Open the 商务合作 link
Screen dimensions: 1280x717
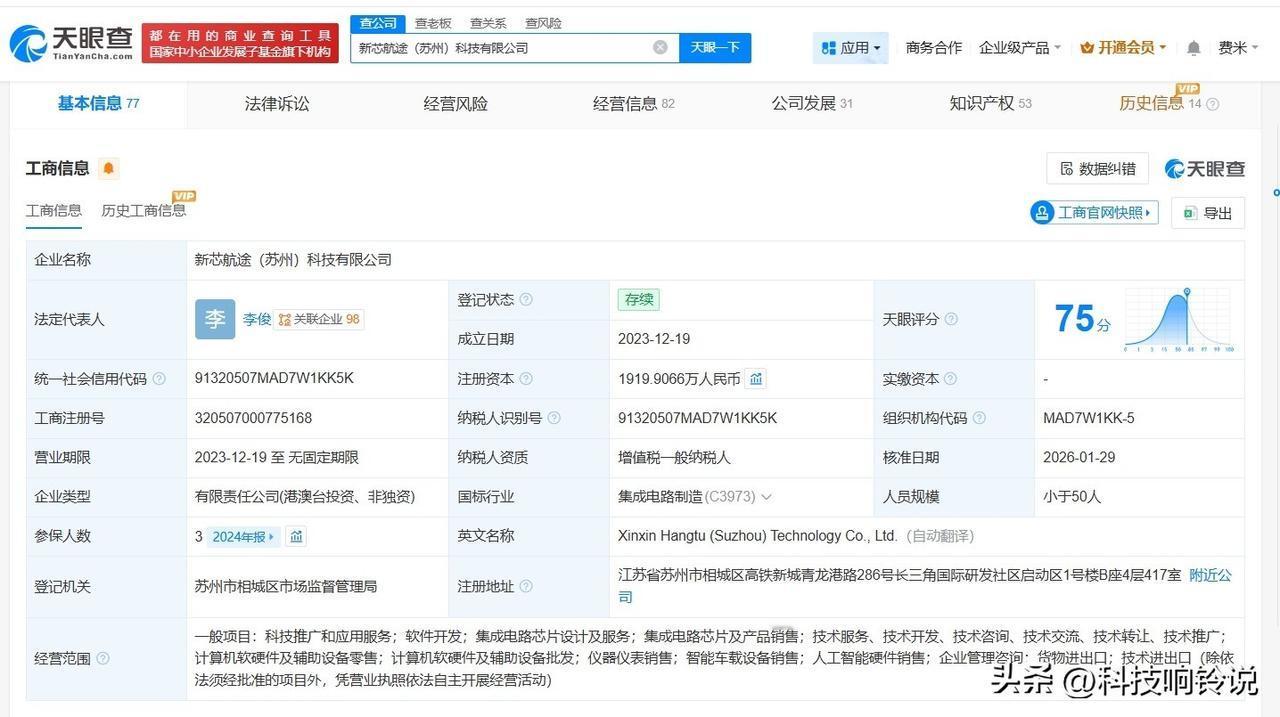pos(933,47)
